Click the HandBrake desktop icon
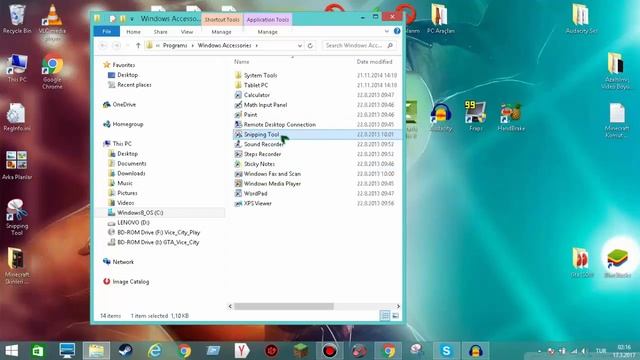 [x=511, y=116]
